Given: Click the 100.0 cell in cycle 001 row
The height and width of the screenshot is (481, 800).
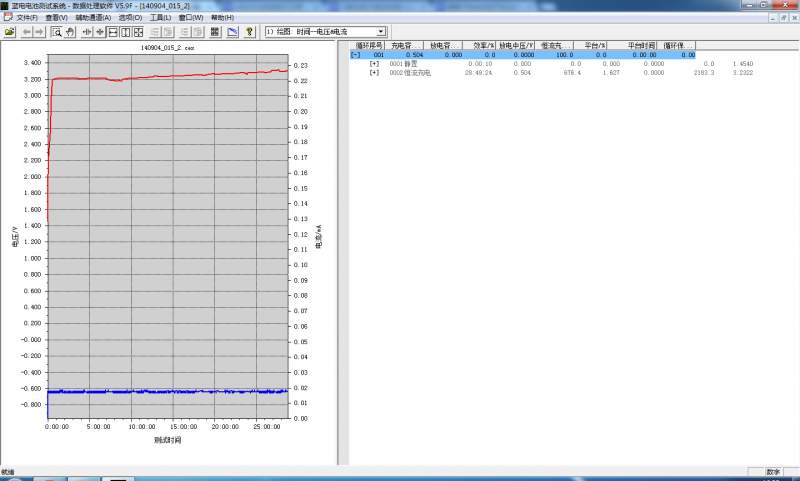Looking at the screenshot, I should click(x=564, y=55).
